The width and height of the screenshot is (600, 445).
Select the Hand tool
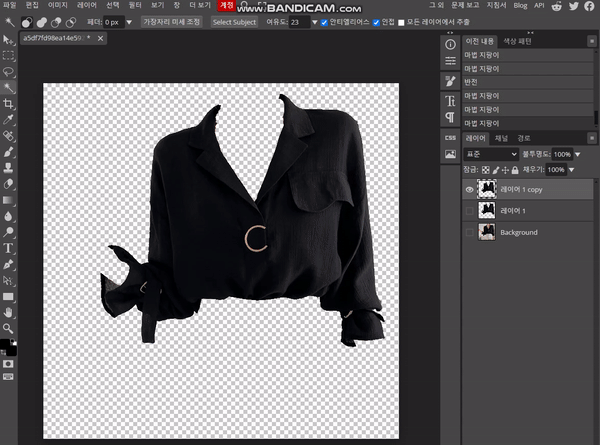pyautogui.click(x=8, y=312)
